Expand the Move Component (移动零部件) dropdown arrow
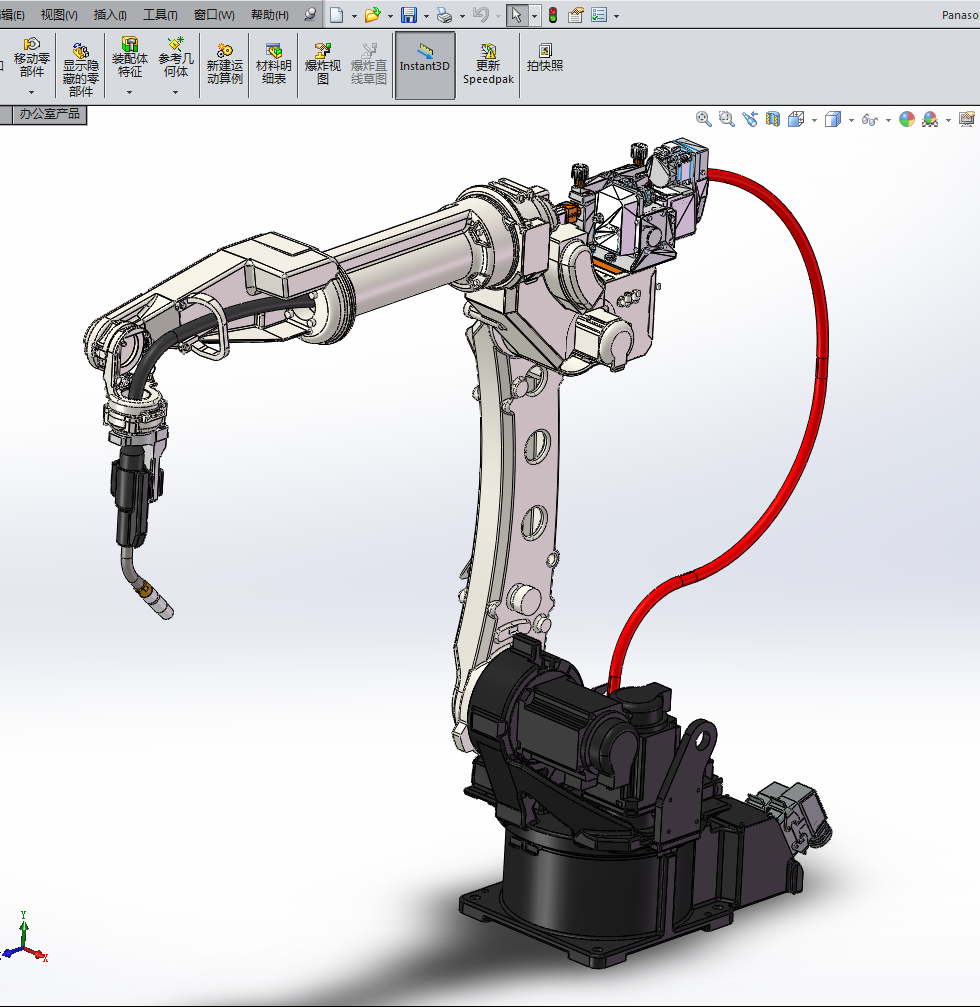Viewport: 980px width, 1007px height. 31,92
